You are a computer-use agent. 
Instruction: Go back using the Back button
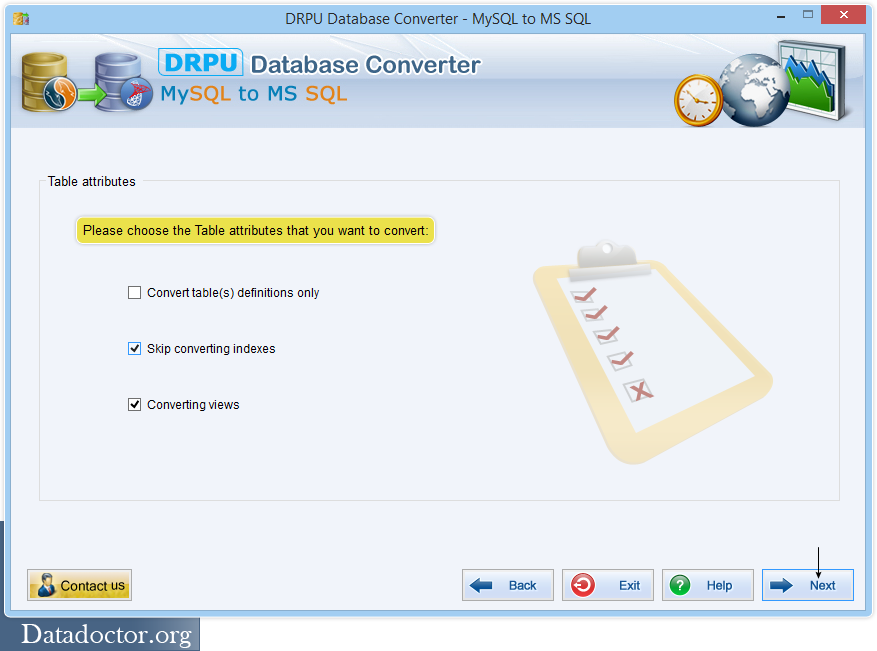(x=508, y=585)
